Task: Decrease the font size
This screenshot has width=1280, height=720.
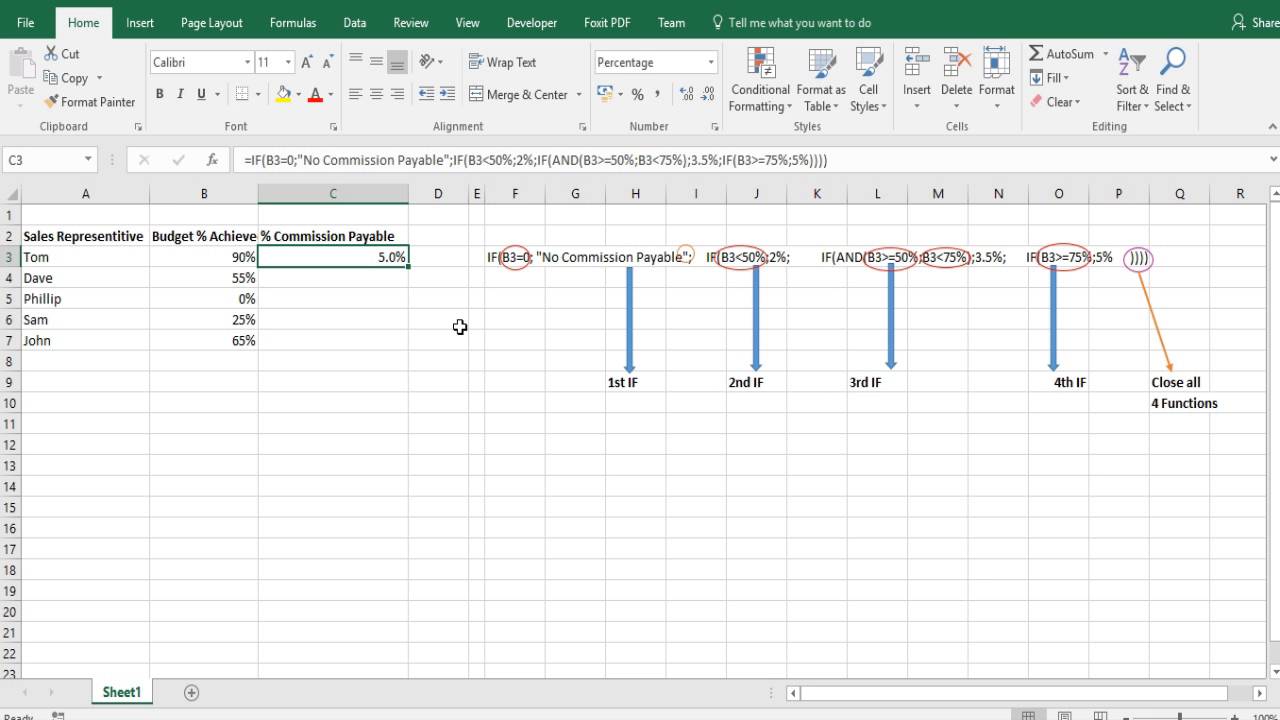Action: pyautogui.click(x=328, y=62)
